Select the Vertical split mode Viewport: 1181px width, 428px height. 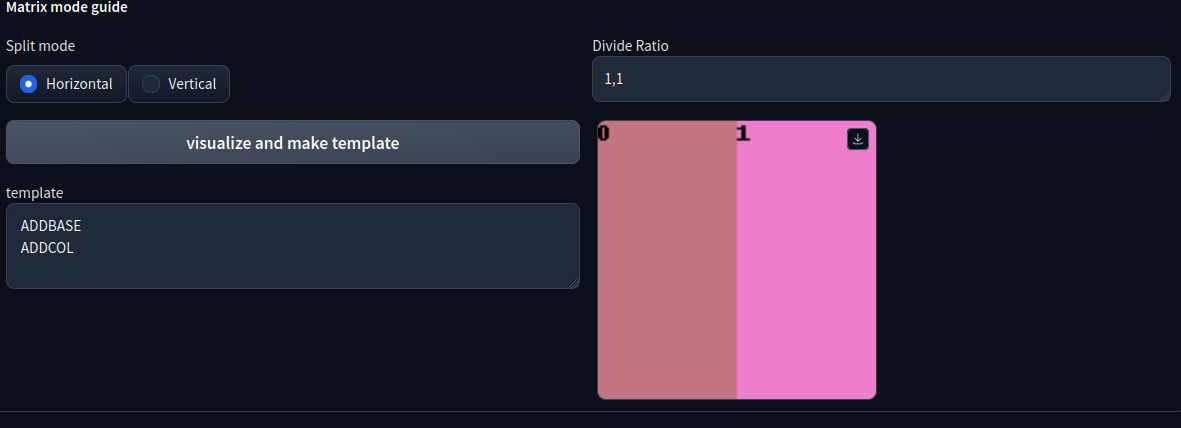tap(151, 84)
